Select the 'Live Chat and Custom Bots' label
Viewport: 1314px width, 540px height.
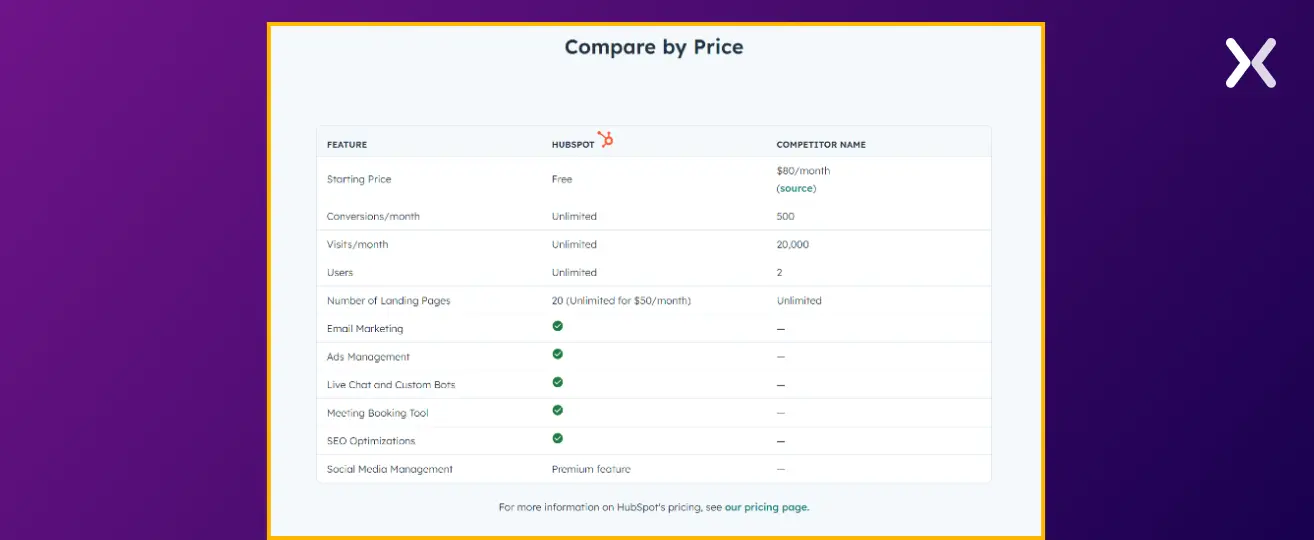391,384
